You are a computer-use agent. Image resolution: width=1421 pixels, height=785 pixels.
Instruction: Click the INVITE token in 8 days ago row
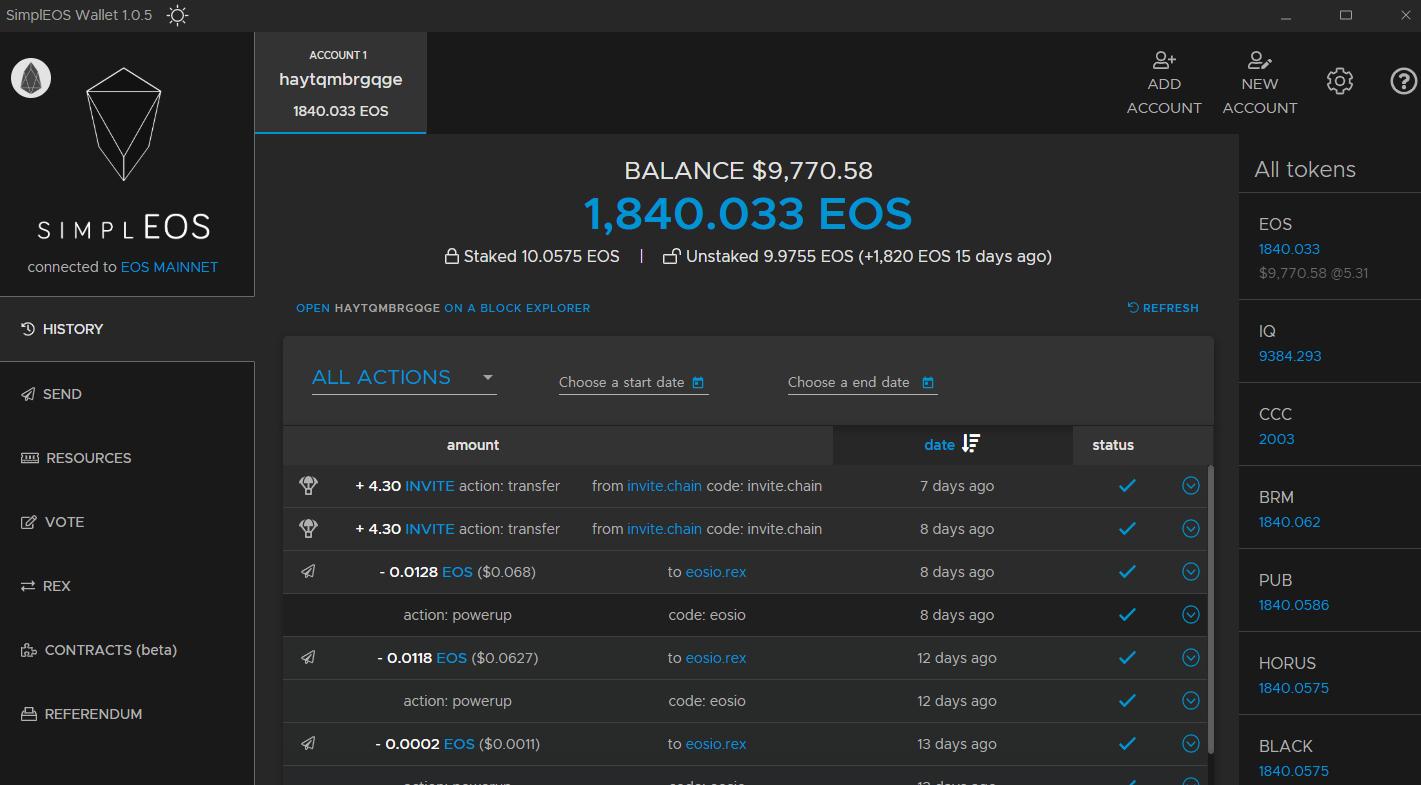coord(429,529)
